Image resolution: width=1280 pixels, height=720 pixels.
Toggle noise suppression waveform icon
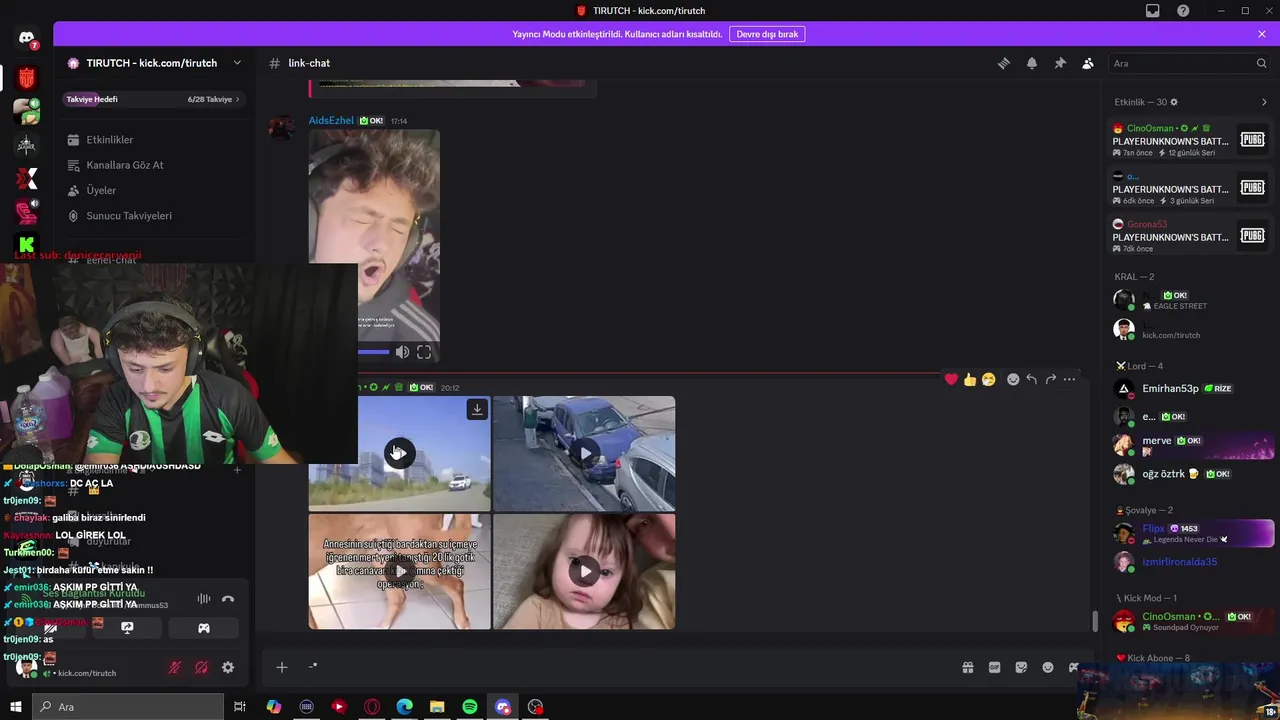[204, 599]
